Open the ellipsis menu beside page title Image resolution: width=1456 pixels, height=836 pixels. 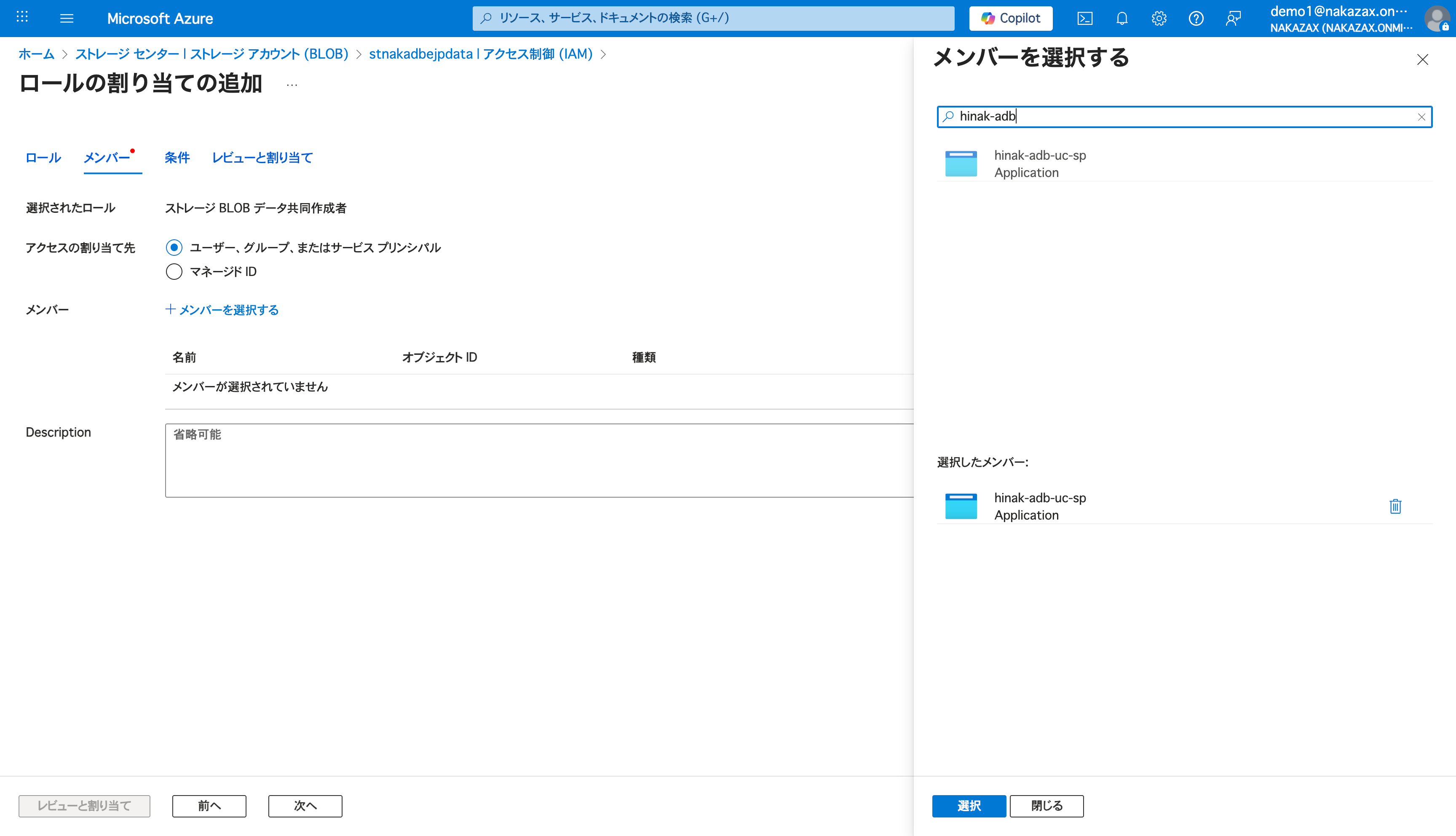click(292, 85)
